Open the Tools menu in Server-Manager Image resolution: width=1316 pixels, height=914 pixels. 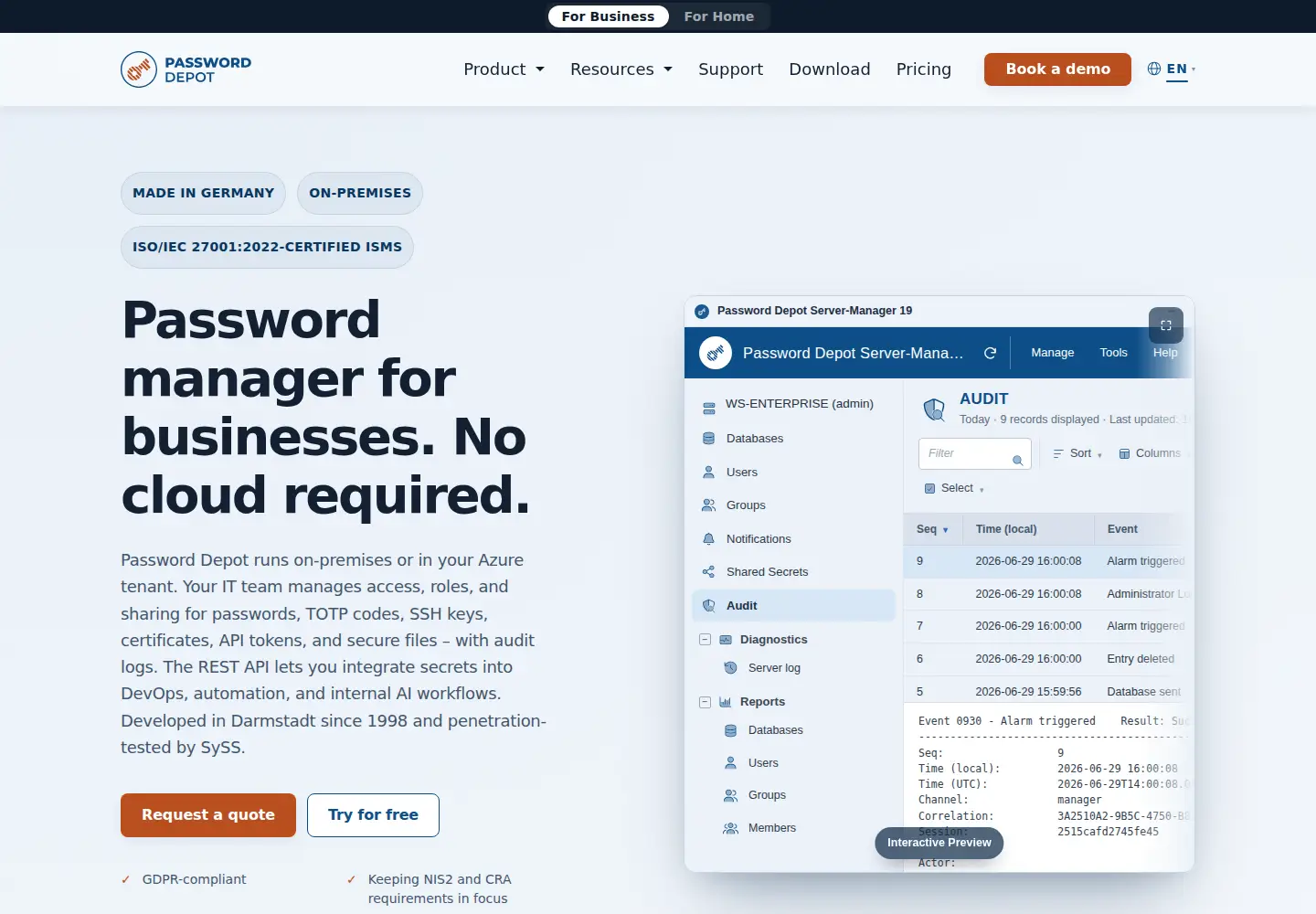[x=1113, y=353]
